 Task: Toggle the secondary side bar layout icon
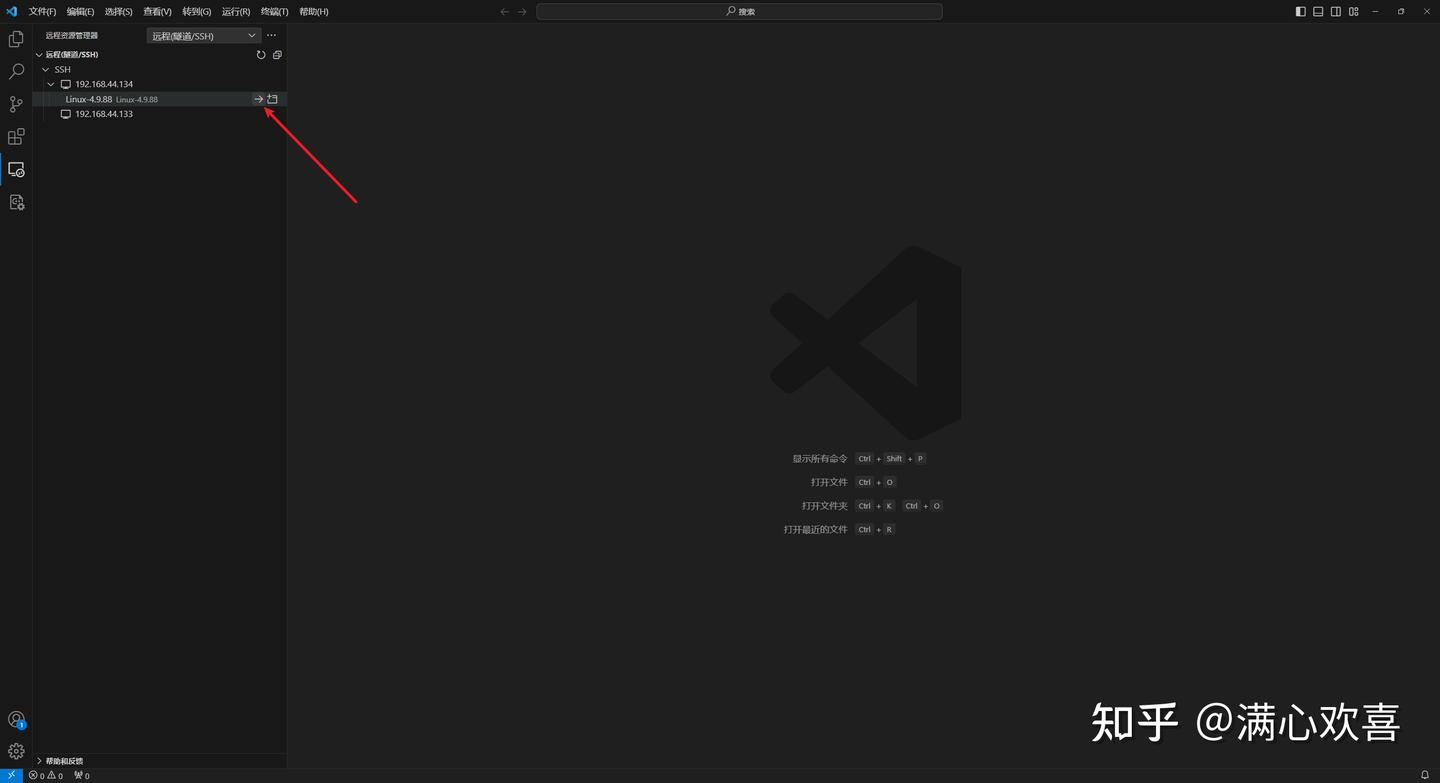click(x=1336, y=12)
